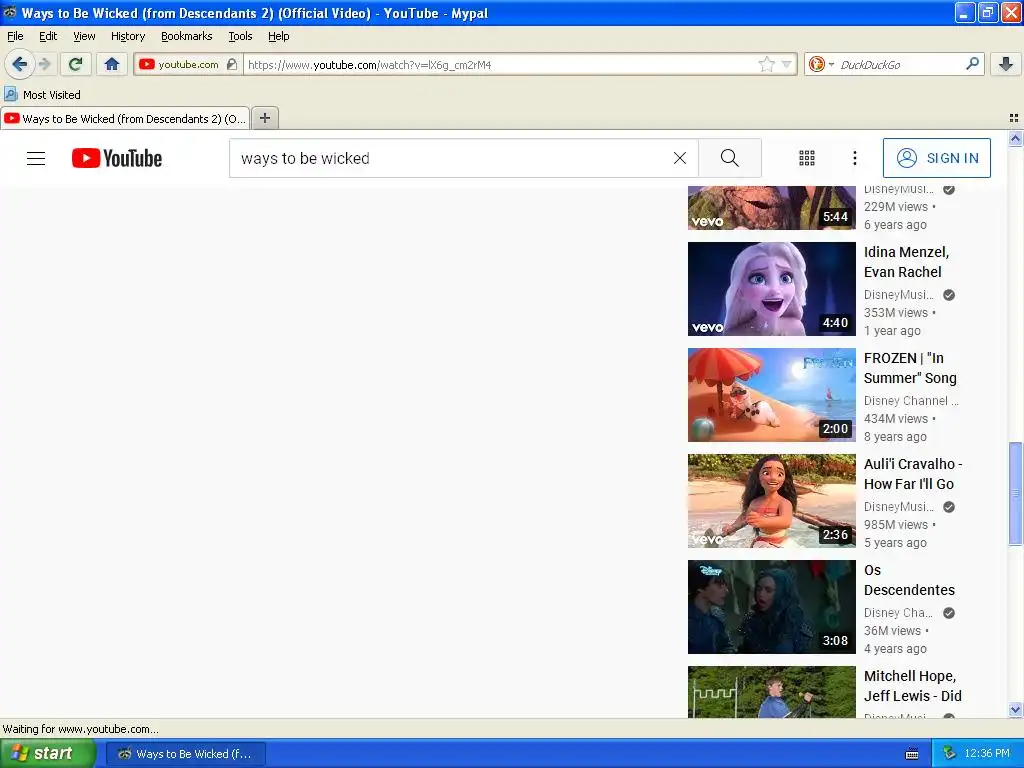
Task: Bookmark this page with the star icon
Action: [767, 64]
